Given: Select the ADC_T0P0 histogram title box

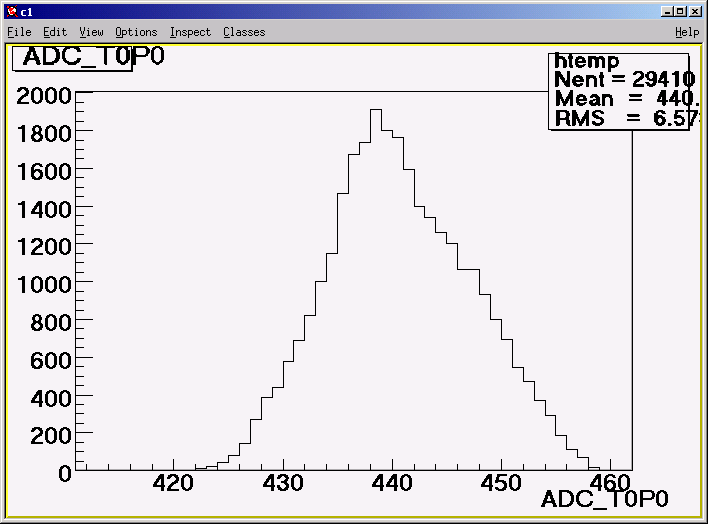Looking at the screenshot, I should (x=72, y=58).
